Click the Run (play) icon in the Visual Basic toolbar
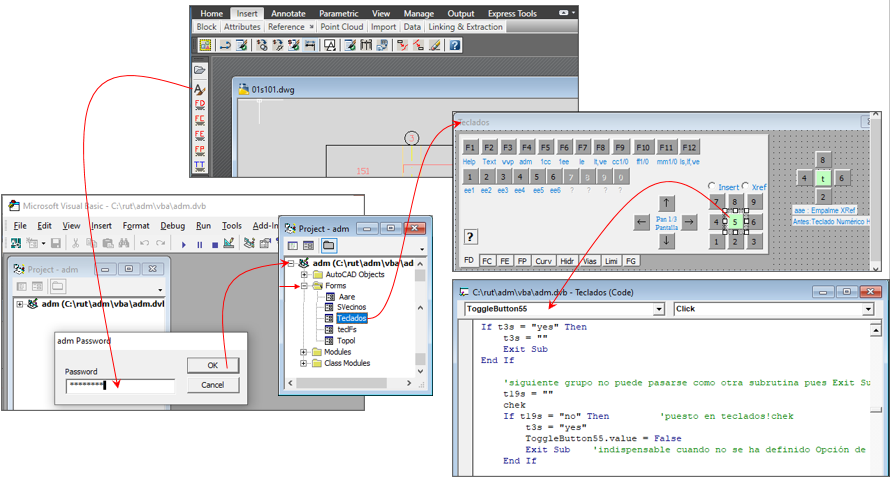This screenshot has height=477, width=890. pos(183,244)
